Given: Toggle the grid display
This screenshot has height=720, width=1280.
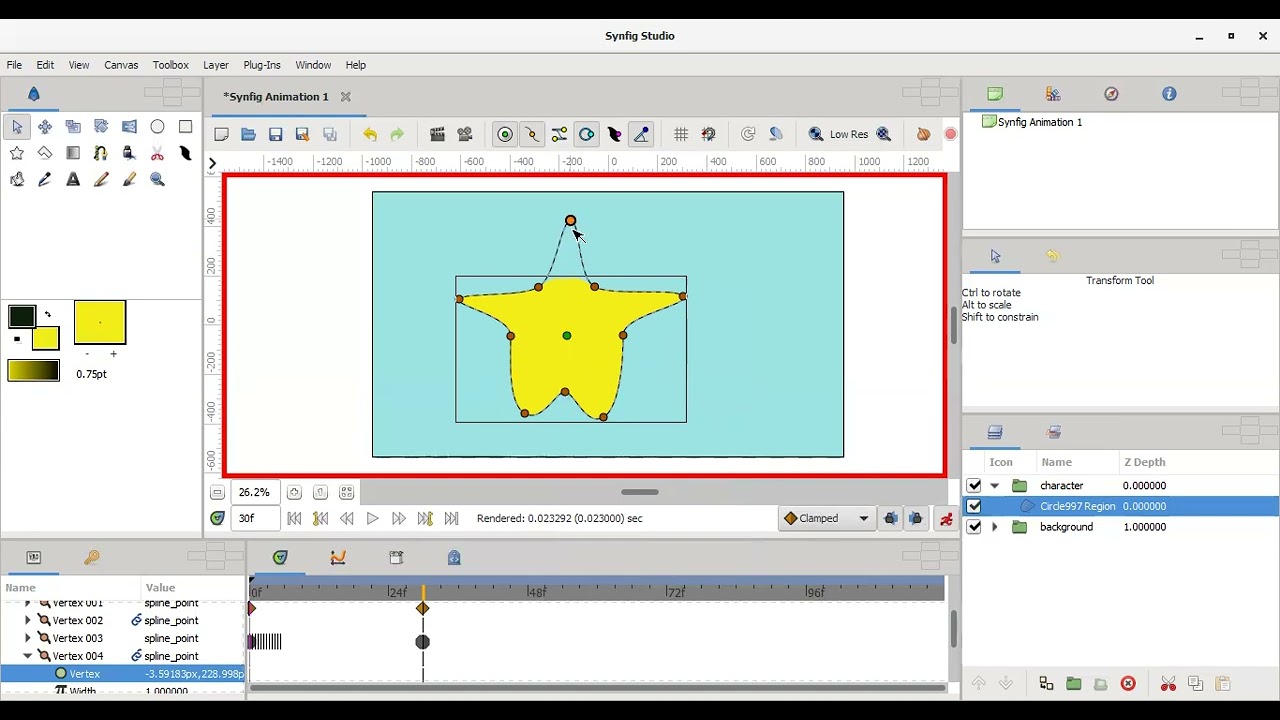Looking at the screenshot, I should click(x=681, y=134).
